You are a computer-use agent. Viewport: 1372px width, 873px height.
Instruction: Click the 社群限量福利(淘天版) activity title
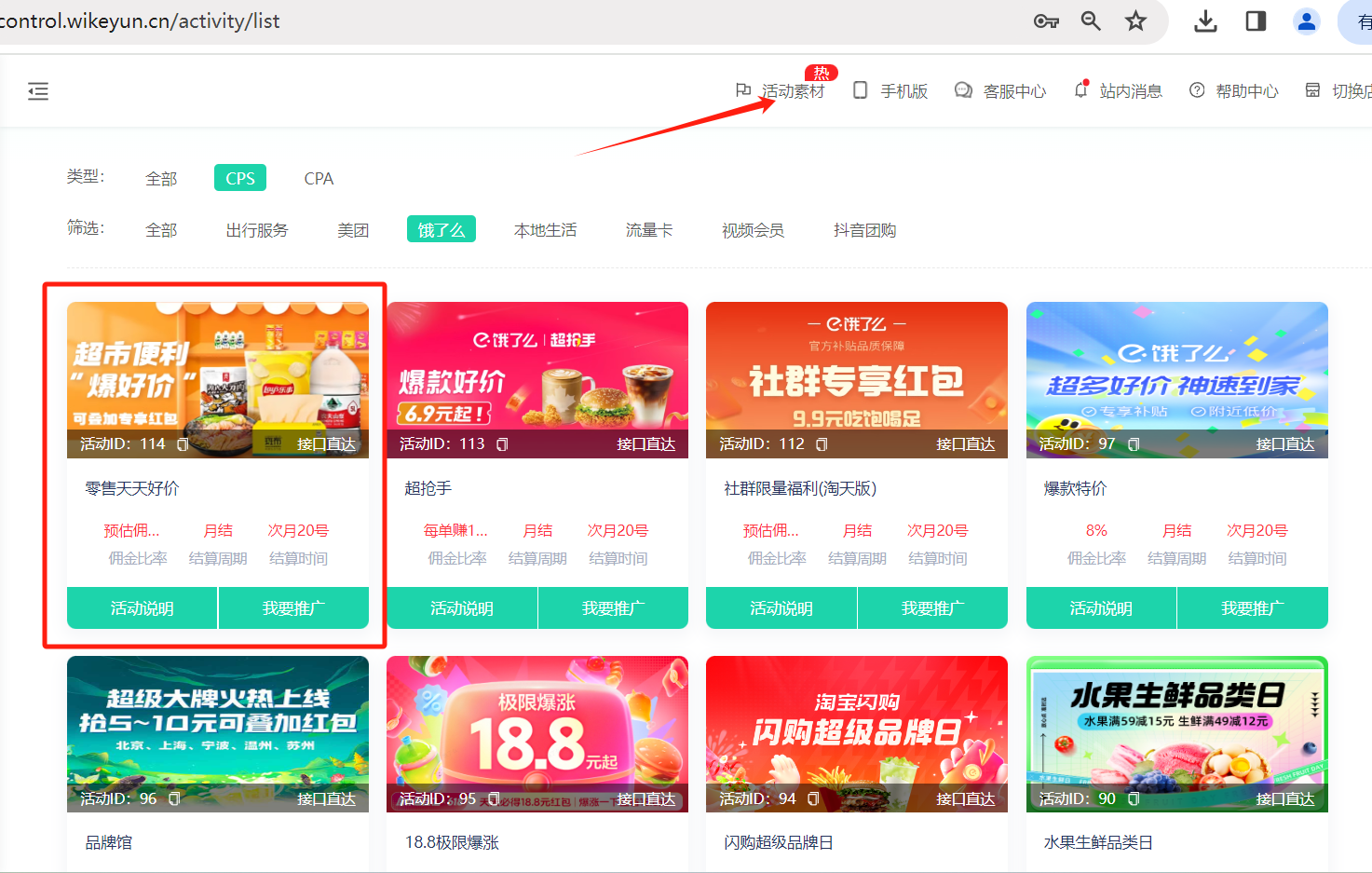coord(800,488)
